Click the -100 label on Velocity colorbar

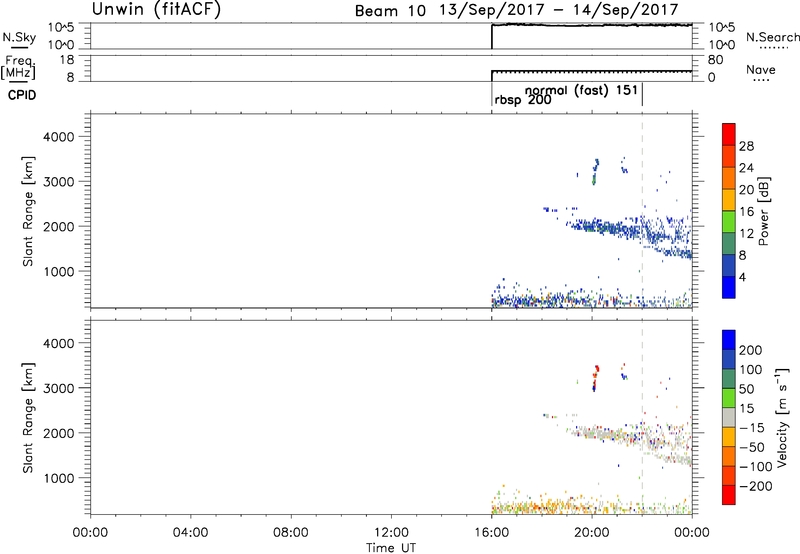click(756, 467)
